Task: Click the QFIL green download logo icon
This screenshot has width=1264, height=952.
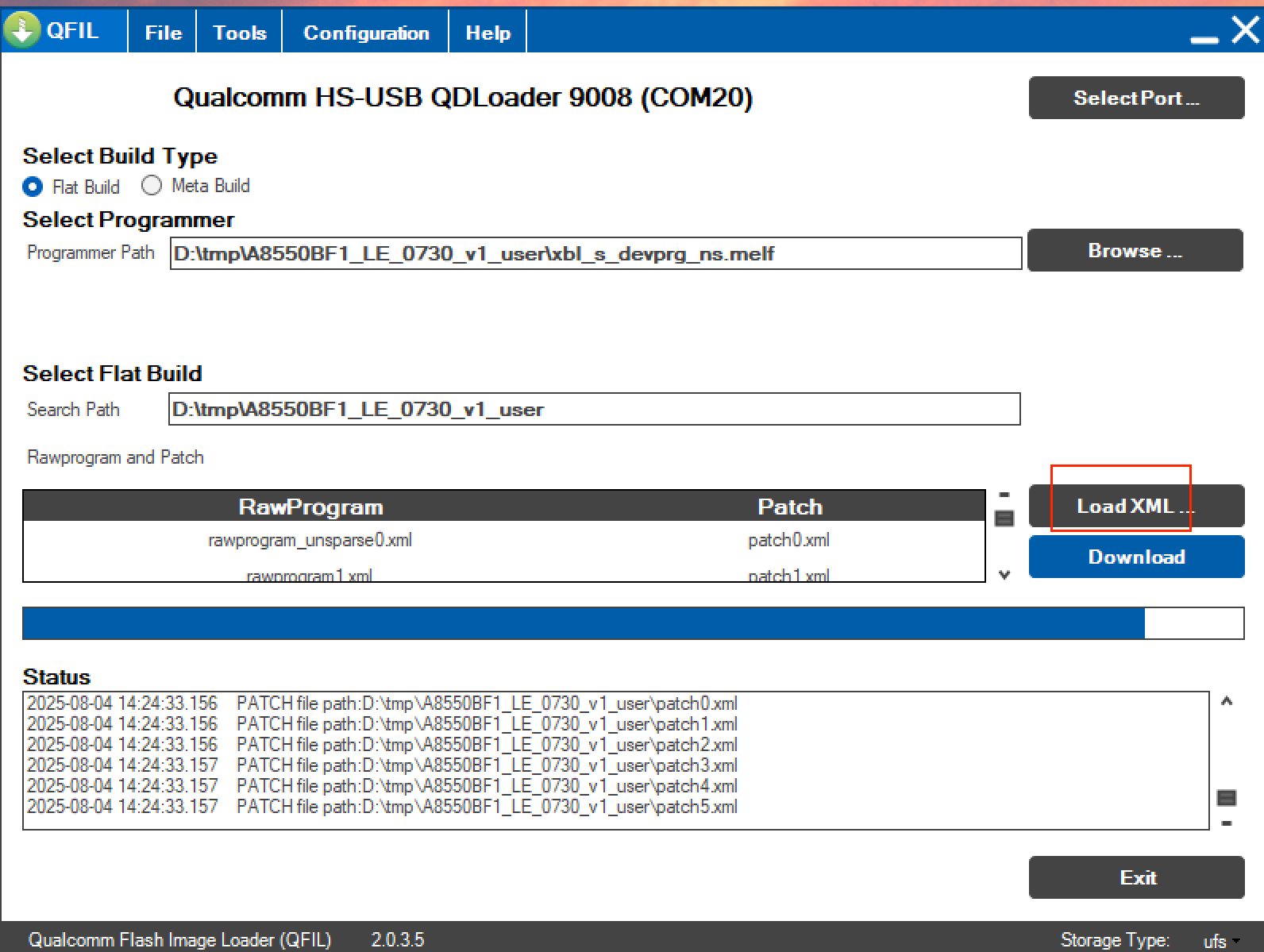Action: [21, 30]
